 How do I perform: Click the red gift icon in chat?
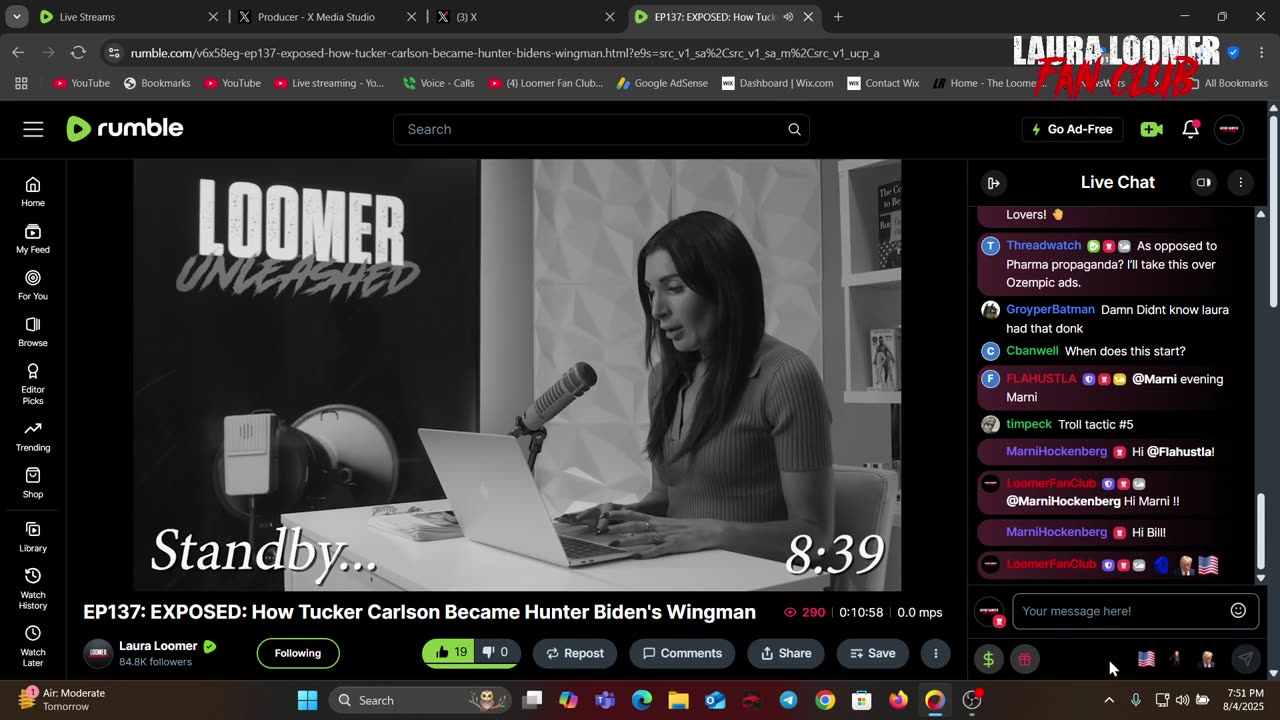1024,659
